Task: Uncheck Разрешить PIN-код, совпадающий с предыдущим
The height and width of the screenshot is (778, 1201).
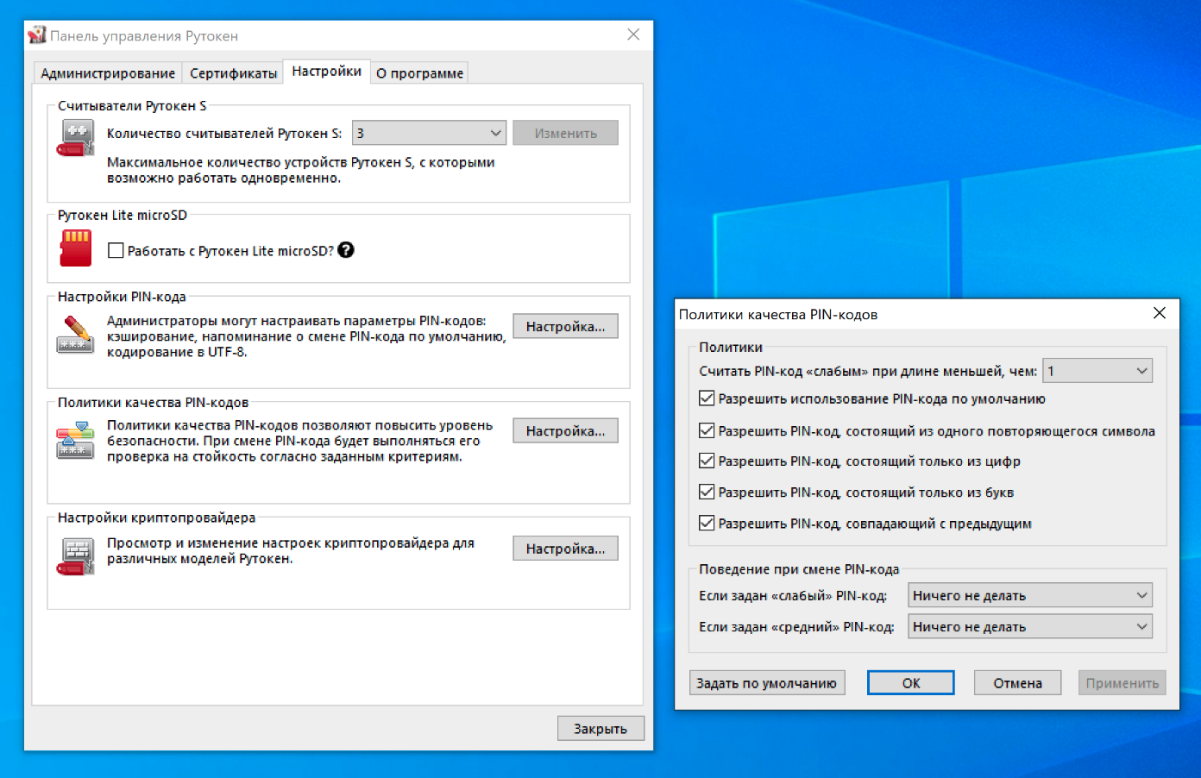Action: coord(707,523)
